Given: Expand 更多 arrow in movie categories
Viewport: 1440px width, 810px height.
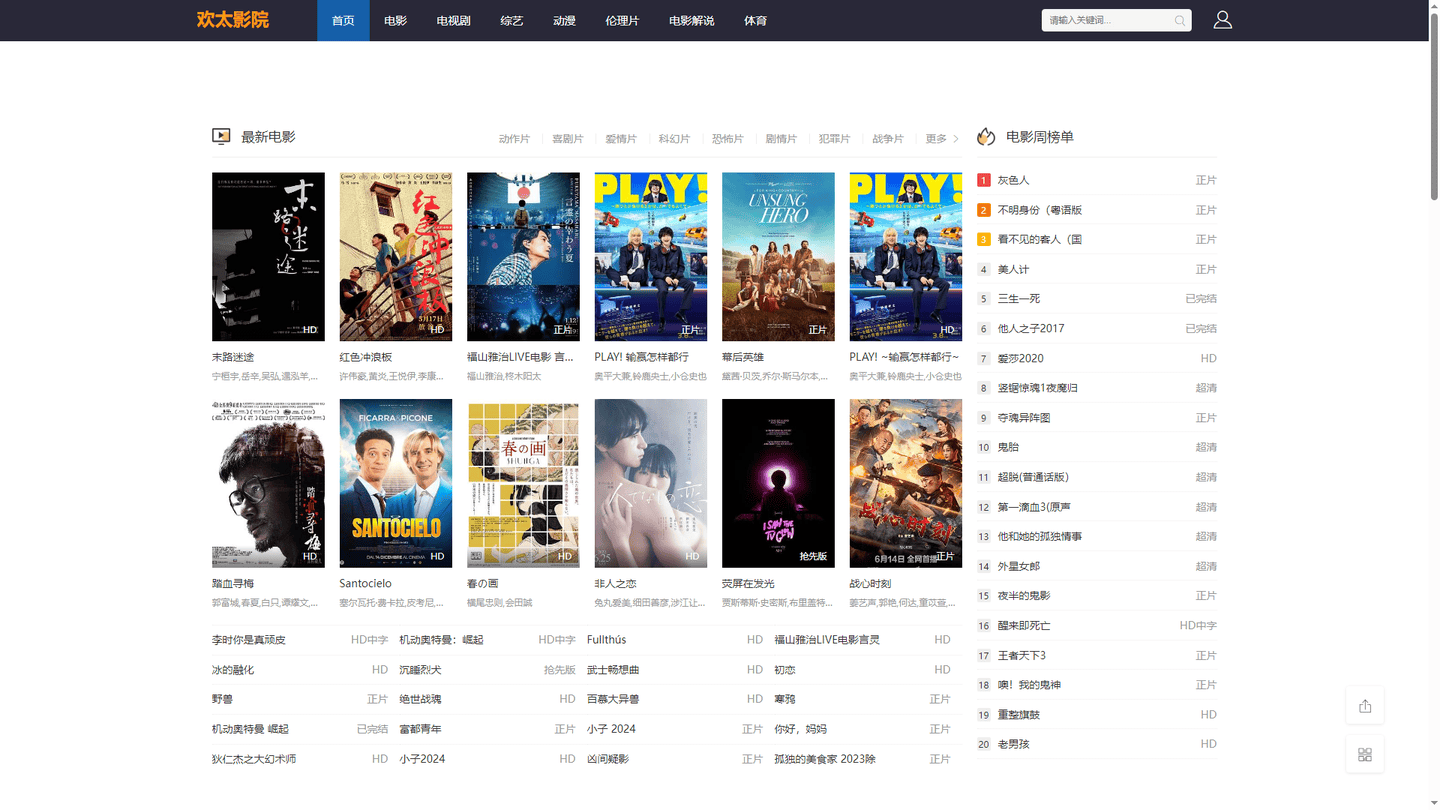Looking at the screenshot, I should [x=943, y=139].
